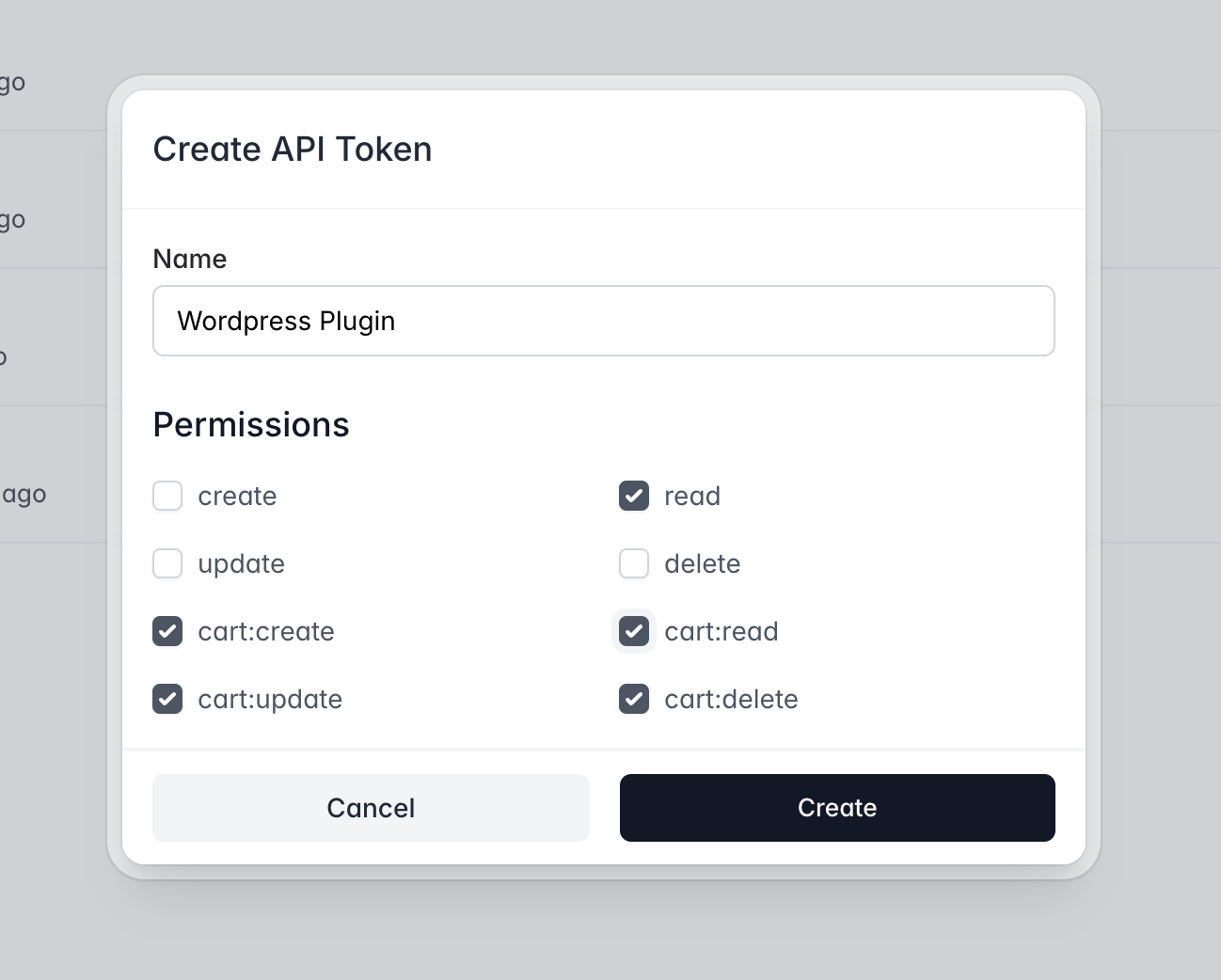
Task: Click the "read" permission label text
Action: tap(692, 496)
